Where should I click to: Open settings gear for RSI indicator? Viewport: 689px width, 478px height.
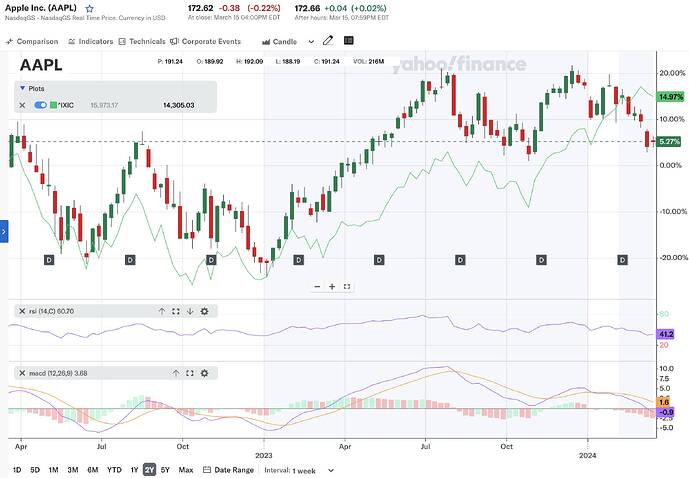coord(204,311)
